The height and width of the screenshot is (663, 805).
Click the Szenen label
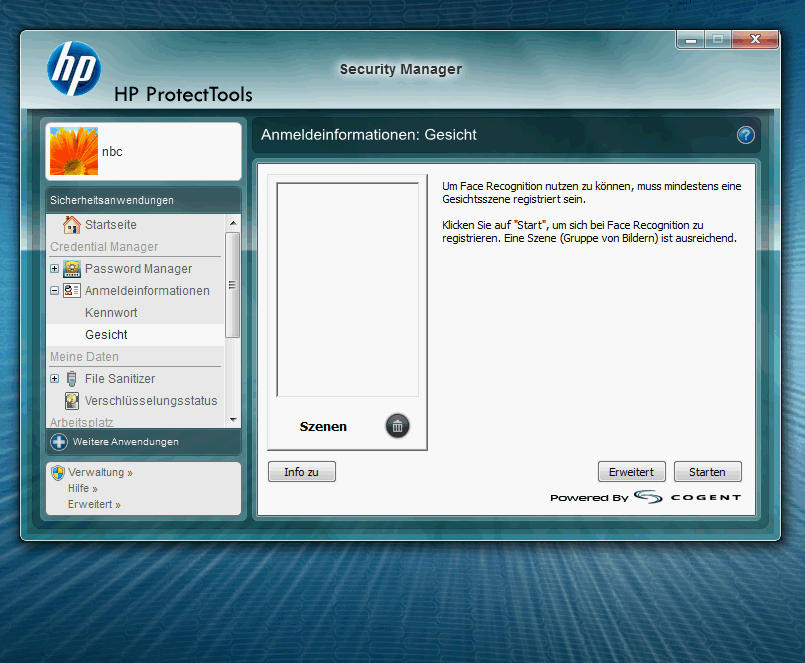323,426
